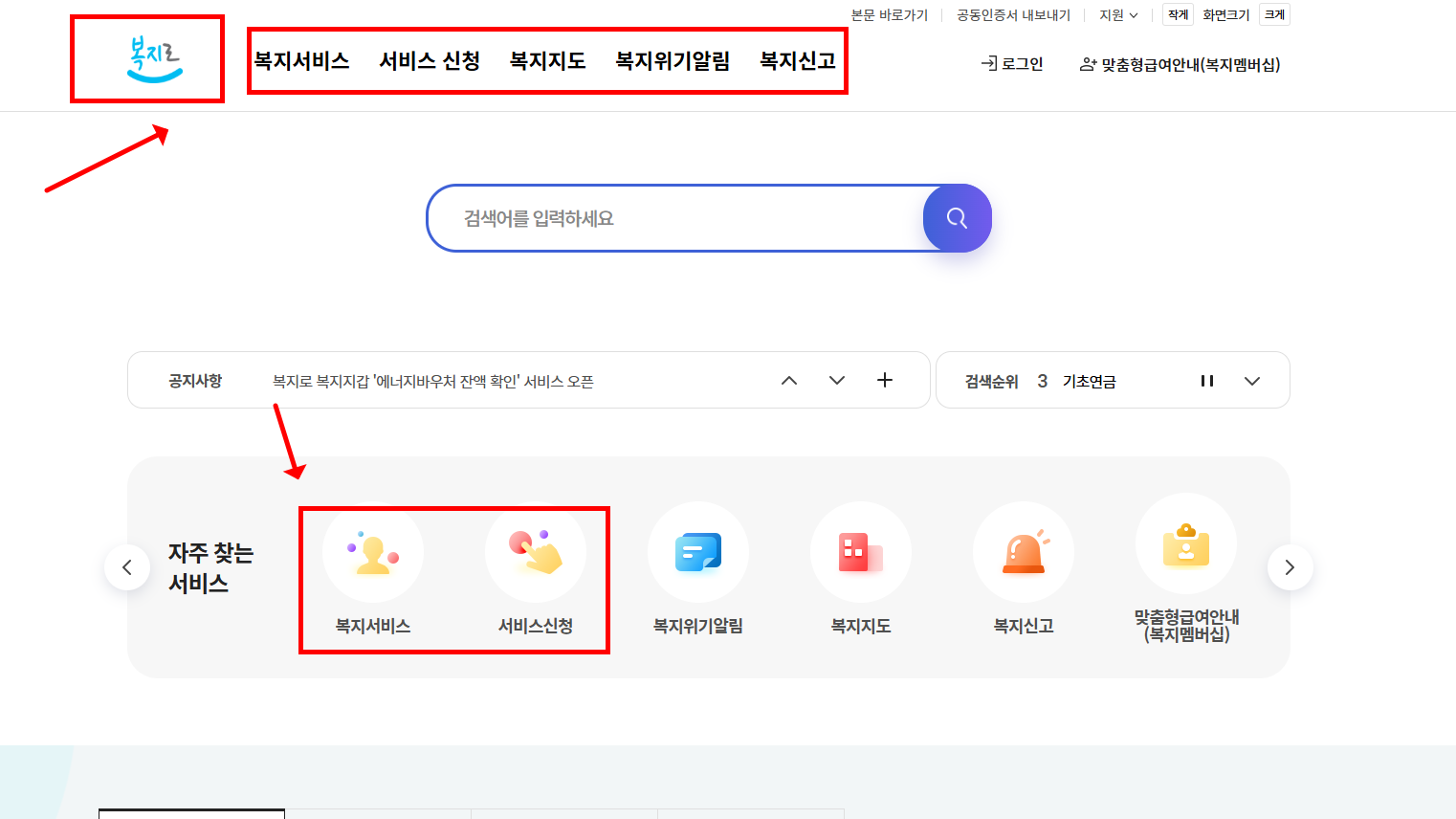
Task: Open the 복지서비스 top menu
Action: point(301,61)
